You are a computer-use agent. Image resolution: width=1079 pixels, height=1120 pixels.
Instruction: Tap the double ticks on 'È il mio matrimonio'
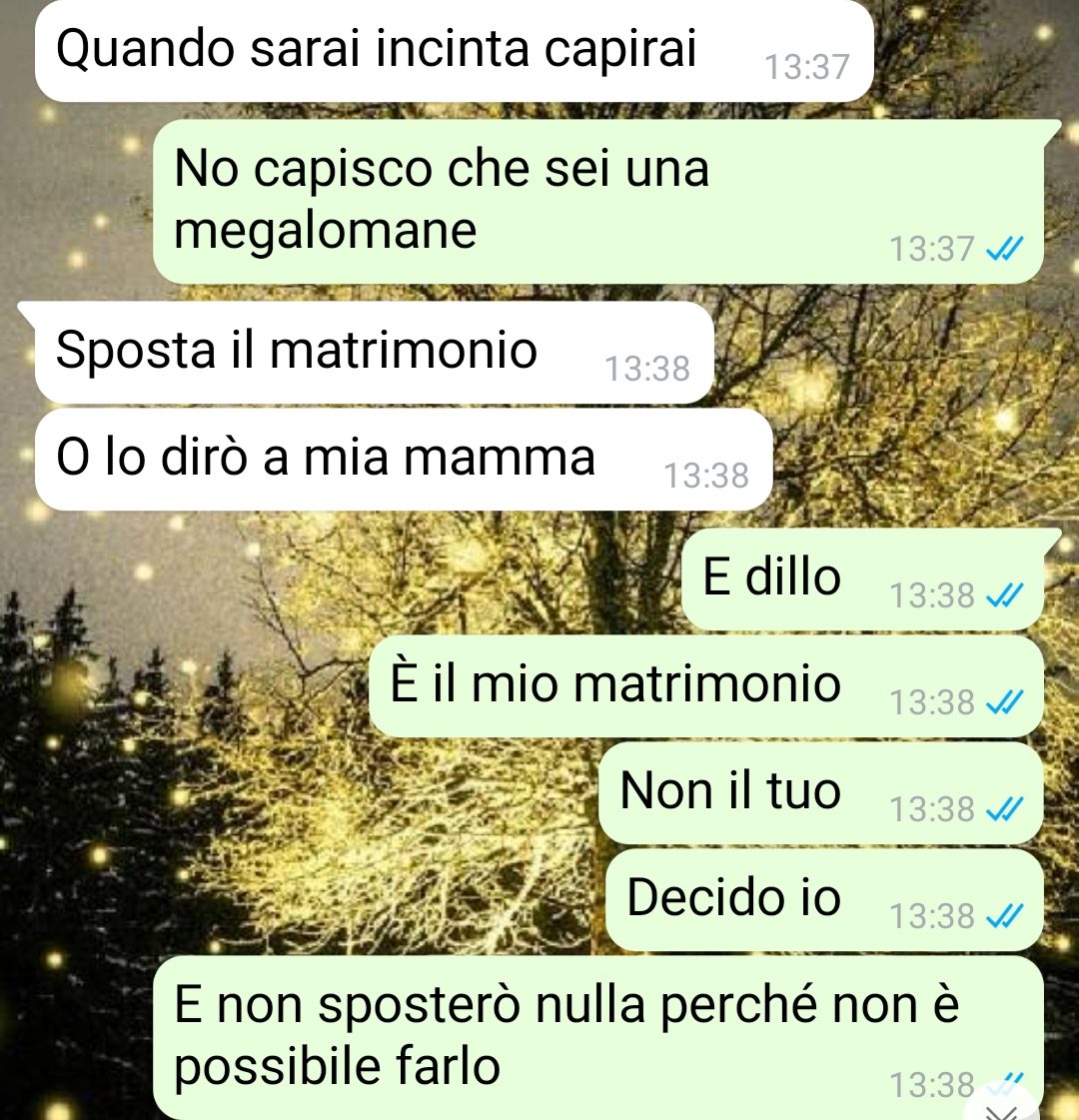[1004, 701]
